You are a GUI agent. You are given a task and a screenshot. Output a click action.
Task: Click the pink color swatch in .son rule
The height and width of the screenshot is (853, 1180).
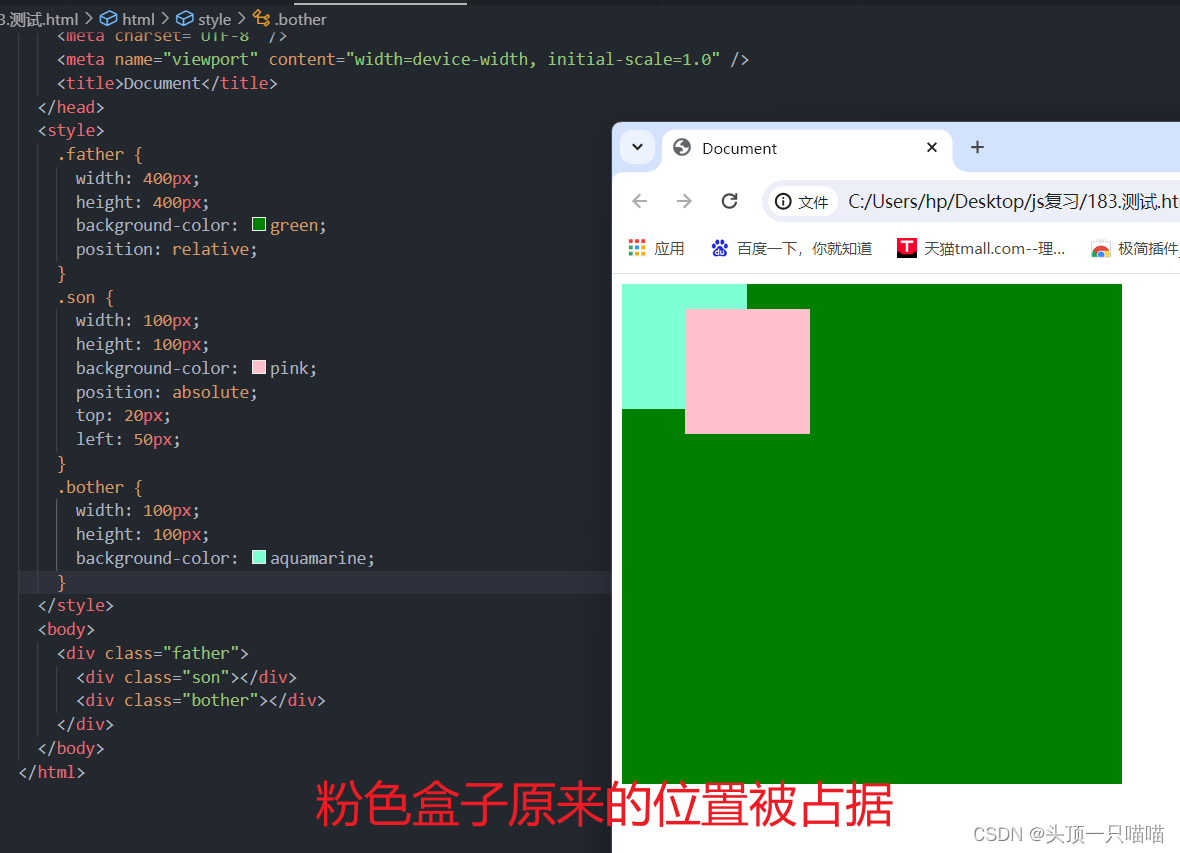tap(257, 367)
